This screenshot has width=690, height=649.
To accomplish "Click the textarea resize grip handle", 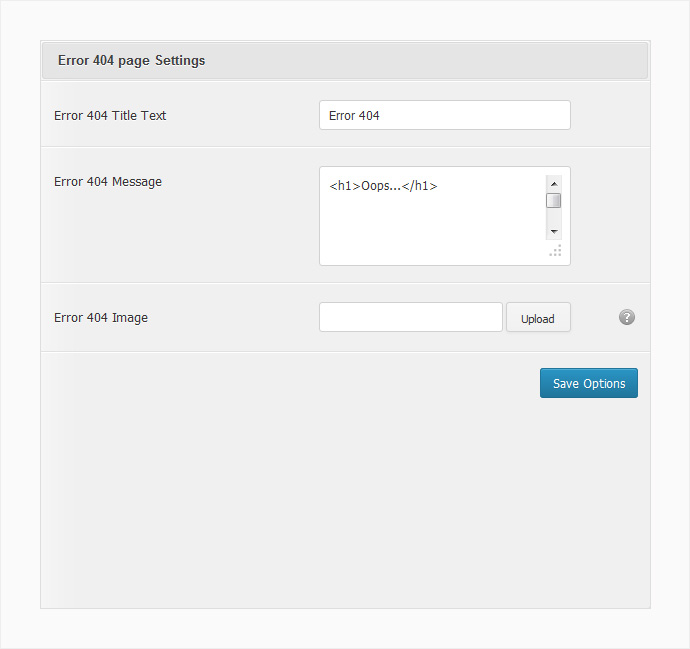I will [555, 251].
